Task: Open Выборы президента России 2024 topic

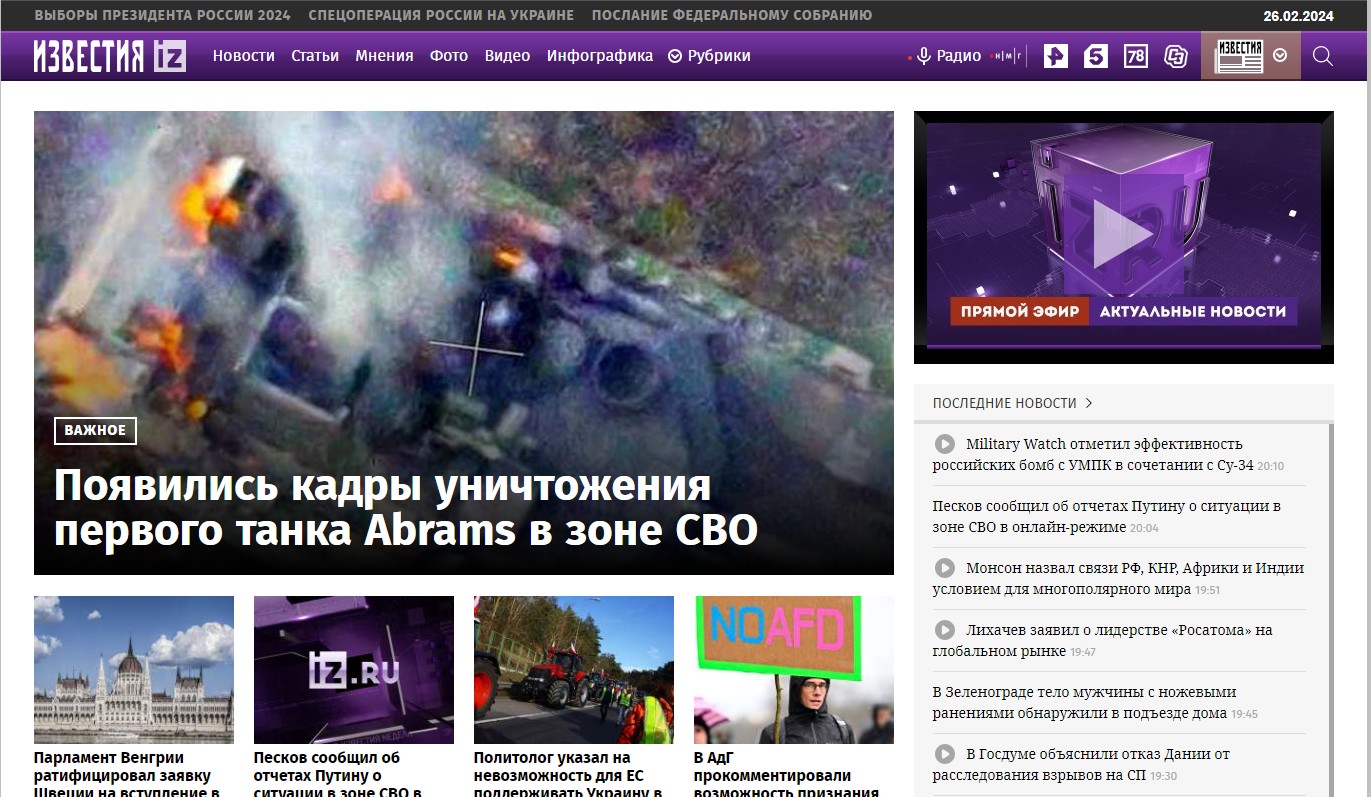Action: (x=163, y=15)
